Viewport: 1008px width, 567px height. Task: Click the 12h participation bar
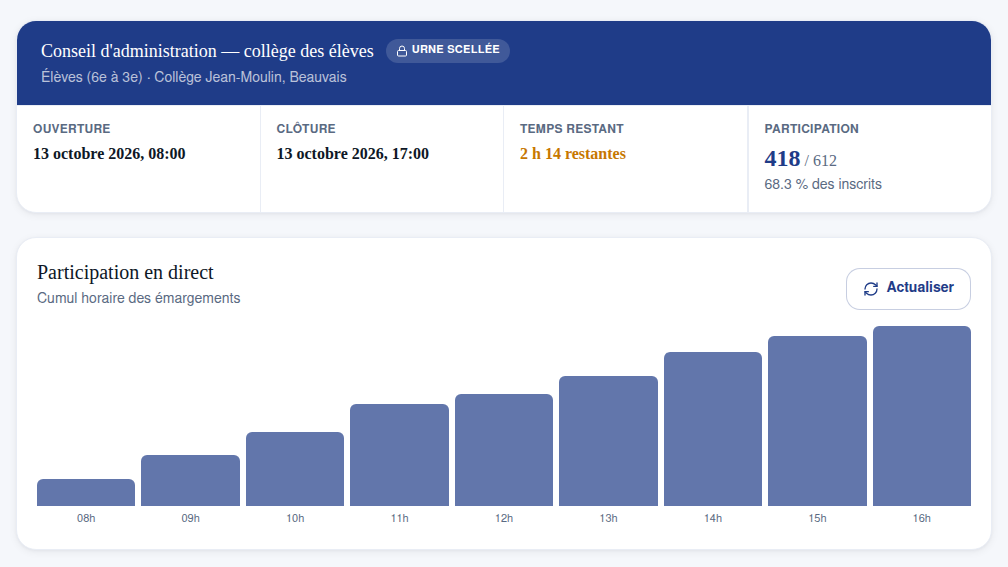(x=504, y=450)
